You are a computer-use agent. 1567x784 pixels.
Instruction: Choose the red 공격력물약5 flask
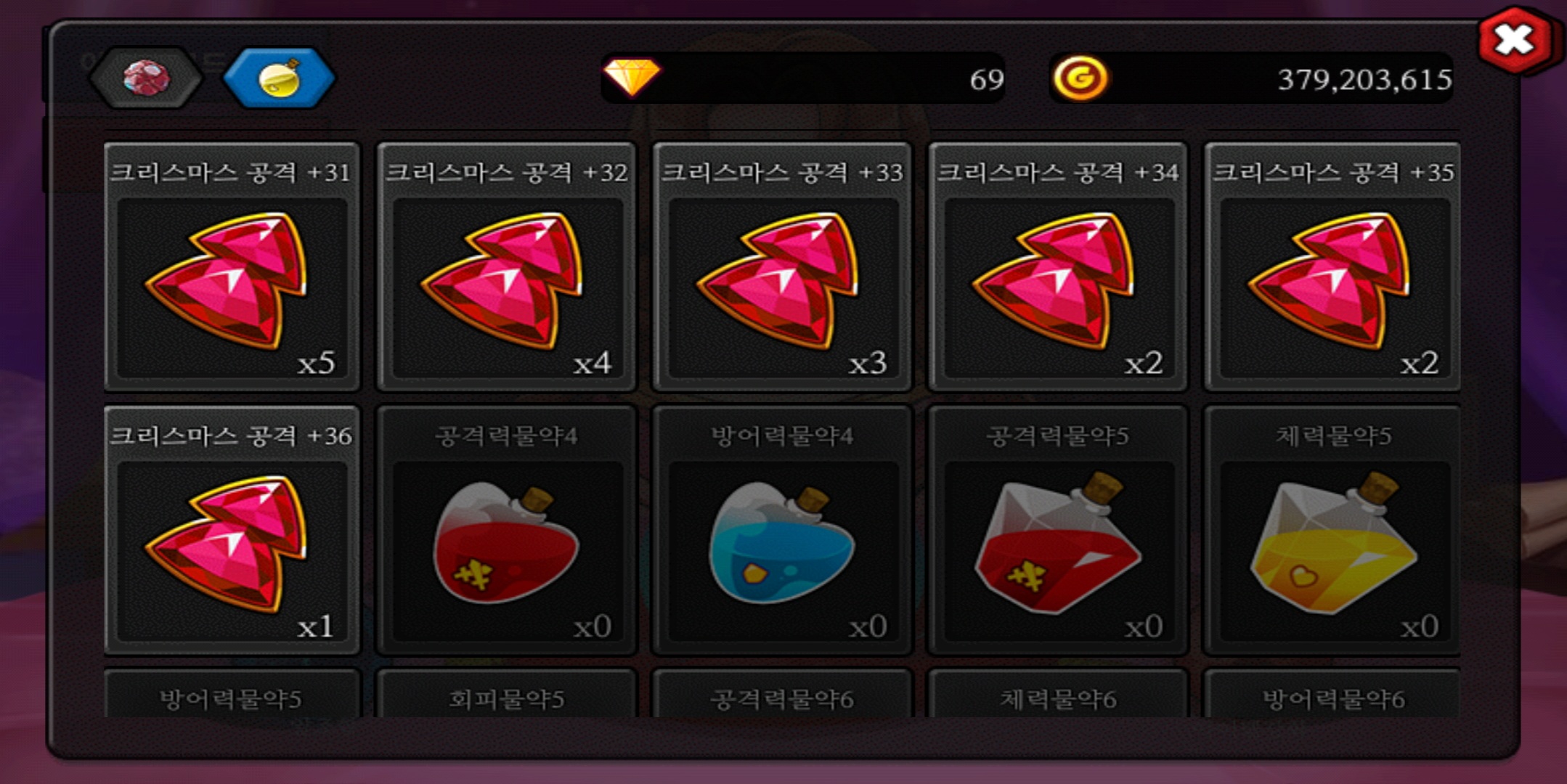tap(1058, 531)
